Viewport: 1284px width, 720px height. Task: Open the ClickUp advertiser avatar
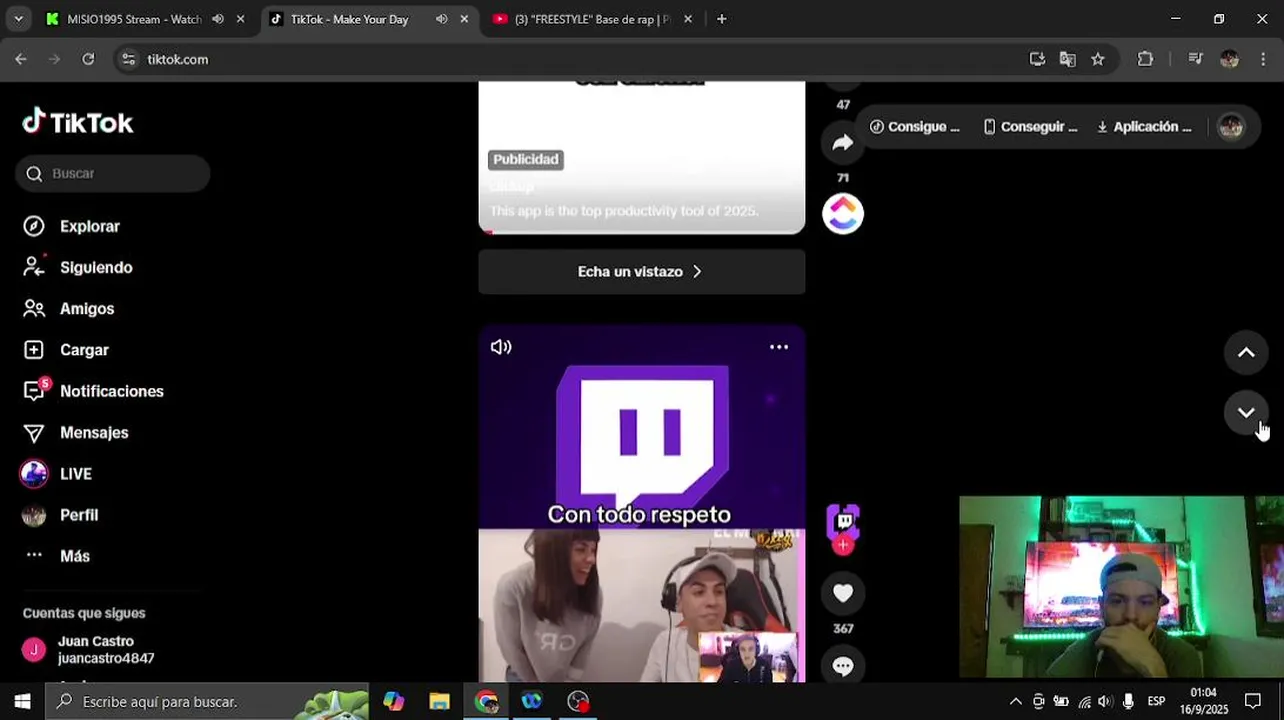[843, 213]
